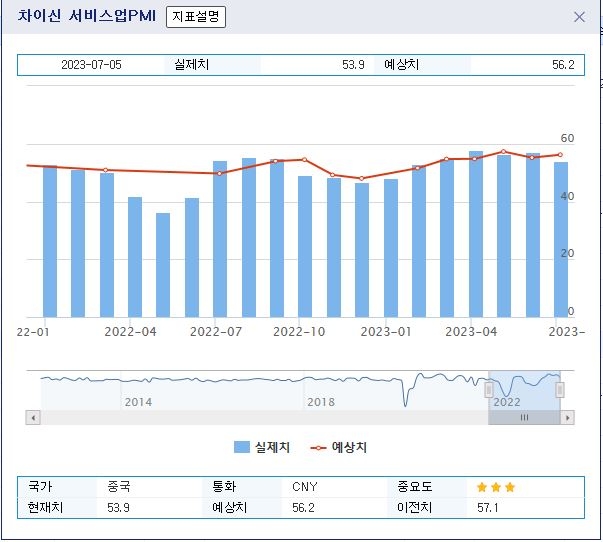The width and height of the screenshot is (603, 542).
Task: Click the rightmost blue bar at 2023-07
Action: pos(561,240)
